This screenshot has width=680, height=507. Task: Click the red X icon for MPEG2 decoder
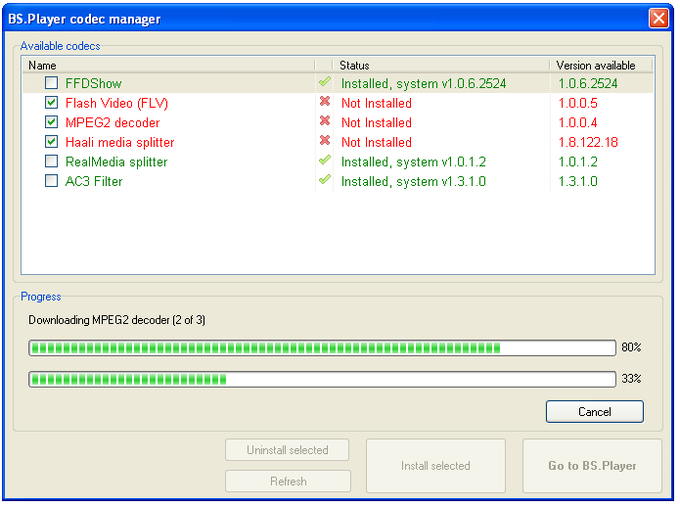tap(324, 122)
